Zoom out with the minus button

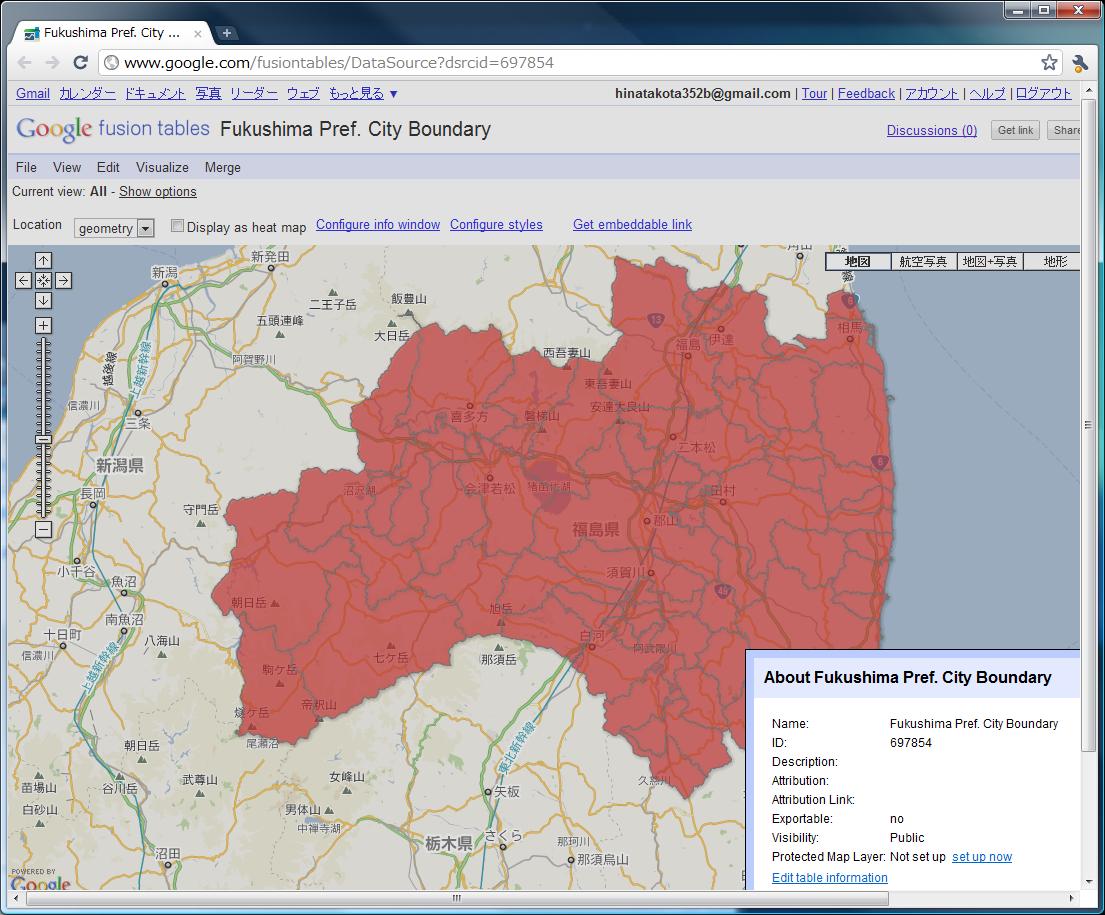[x=43, y=529]
